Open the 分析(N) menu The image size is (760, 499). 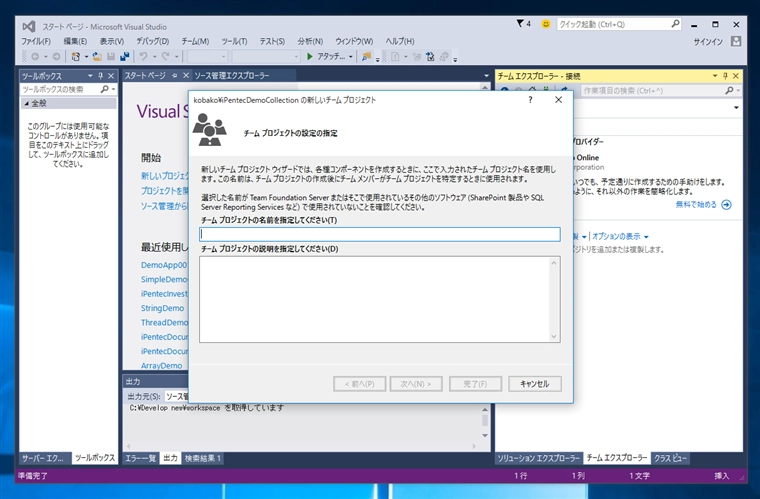[310, 41]
